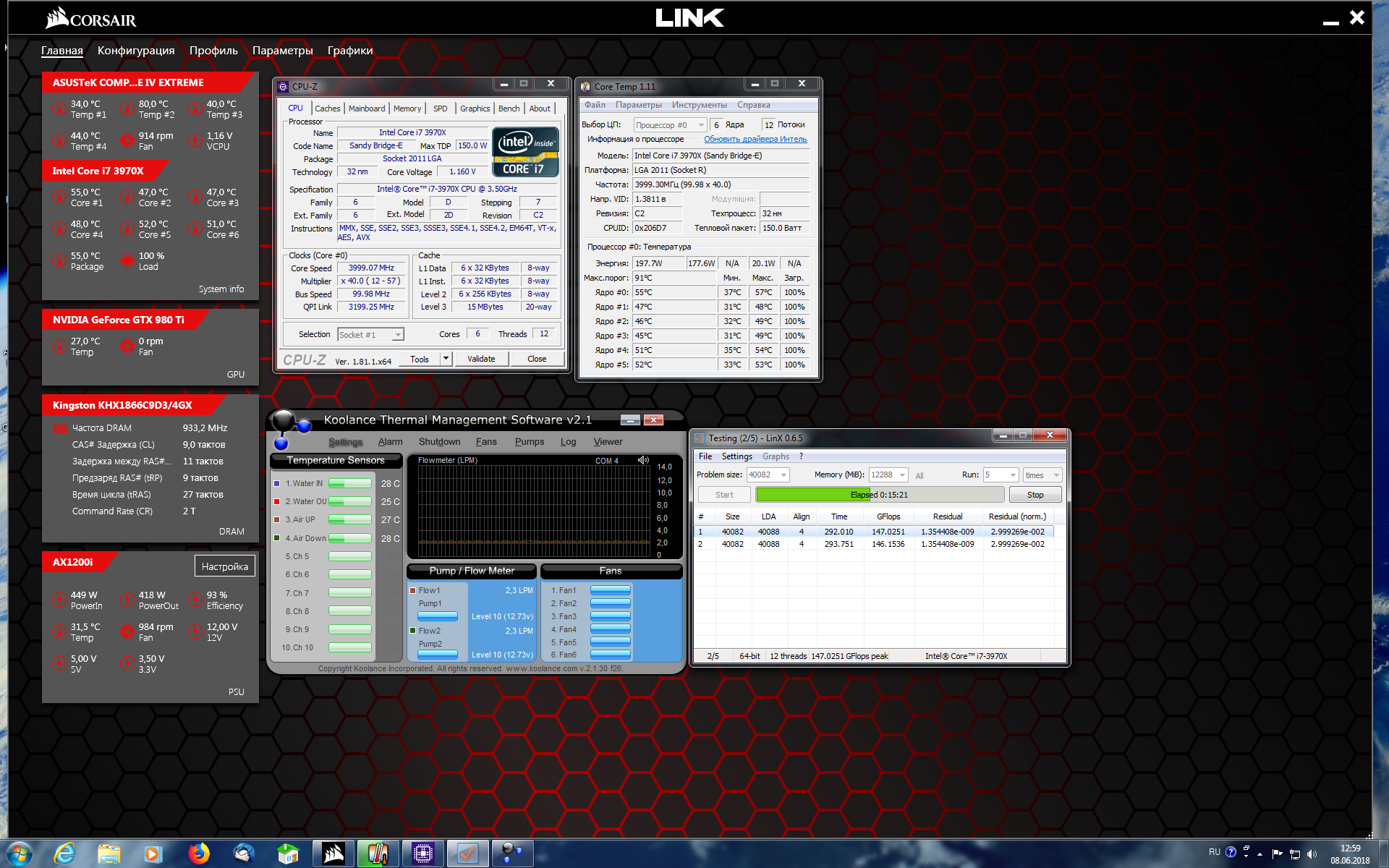This screenshot has width=1389, height=868.
Task: Mute the Koolance flowmeter speaker icon
Action: pyautogui.click(x=643, y=460)
